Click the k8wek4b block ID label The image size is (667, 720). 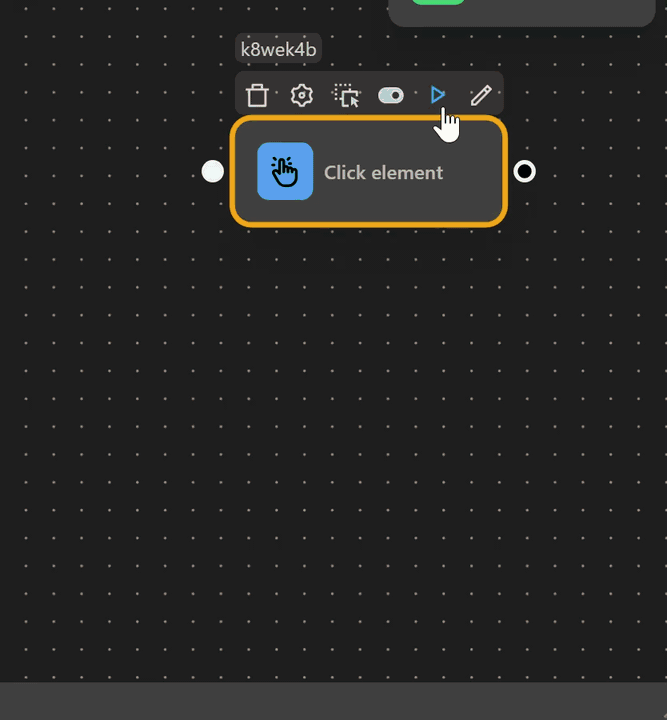pos(279,49)
